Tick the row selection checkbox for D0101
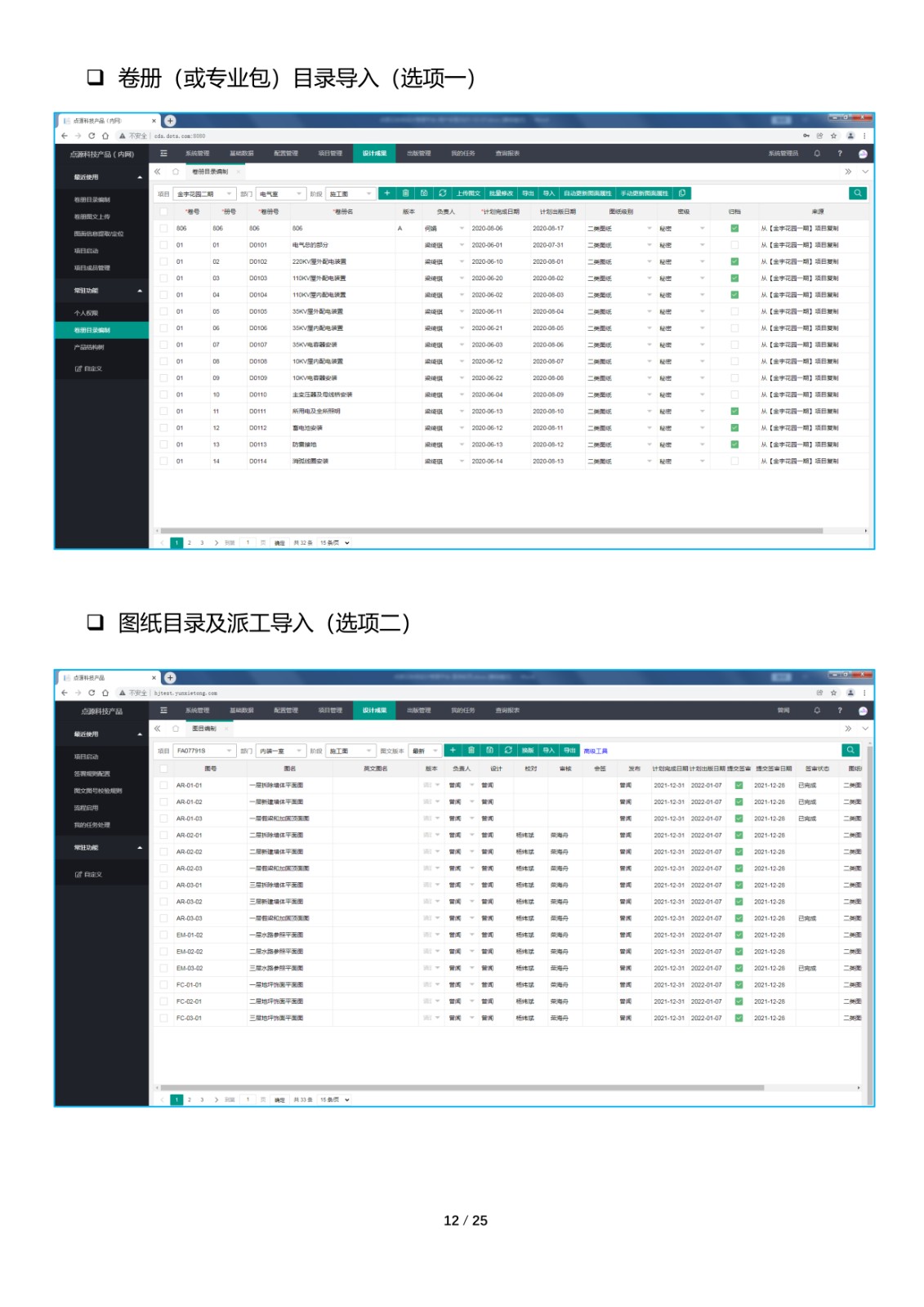The height and width of the screenshot is (1307, 924). 163,245
